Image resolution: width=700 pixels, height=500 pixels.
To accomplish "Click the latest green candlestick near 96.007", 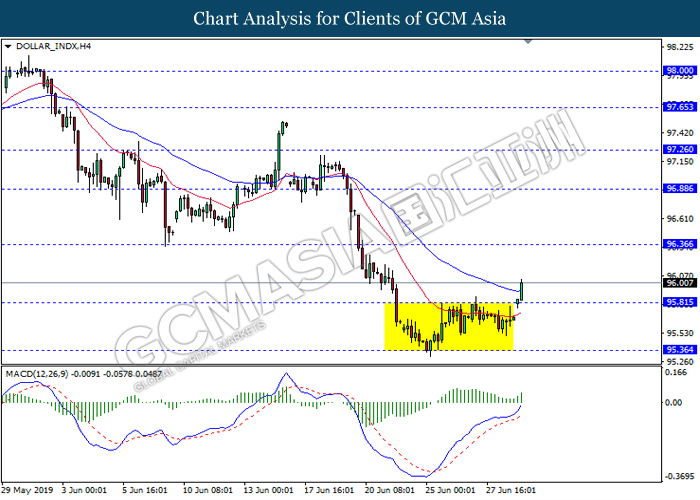I will (x=521, y=290).
